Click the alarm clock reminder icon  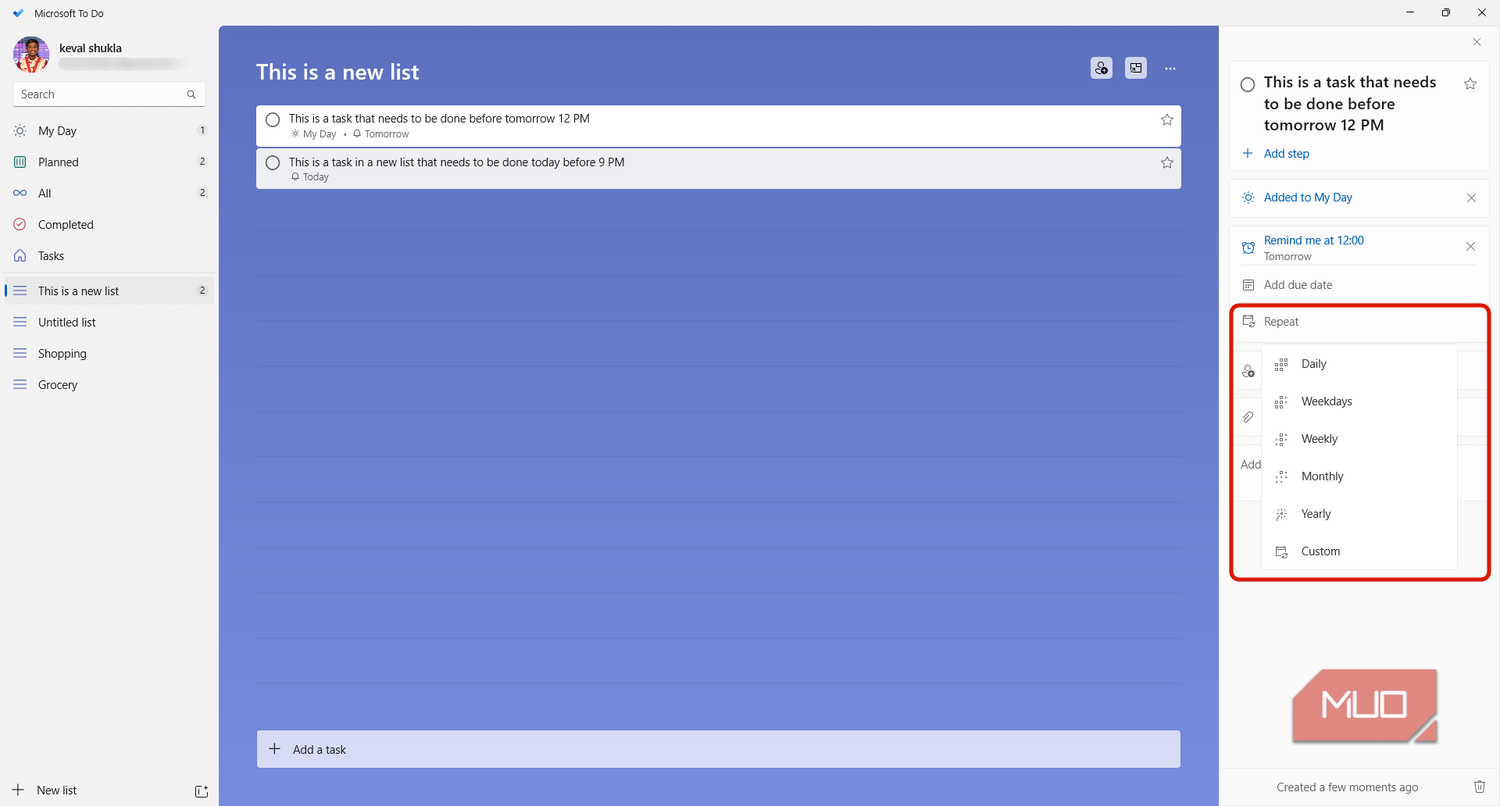click(x=1248, y=247)
